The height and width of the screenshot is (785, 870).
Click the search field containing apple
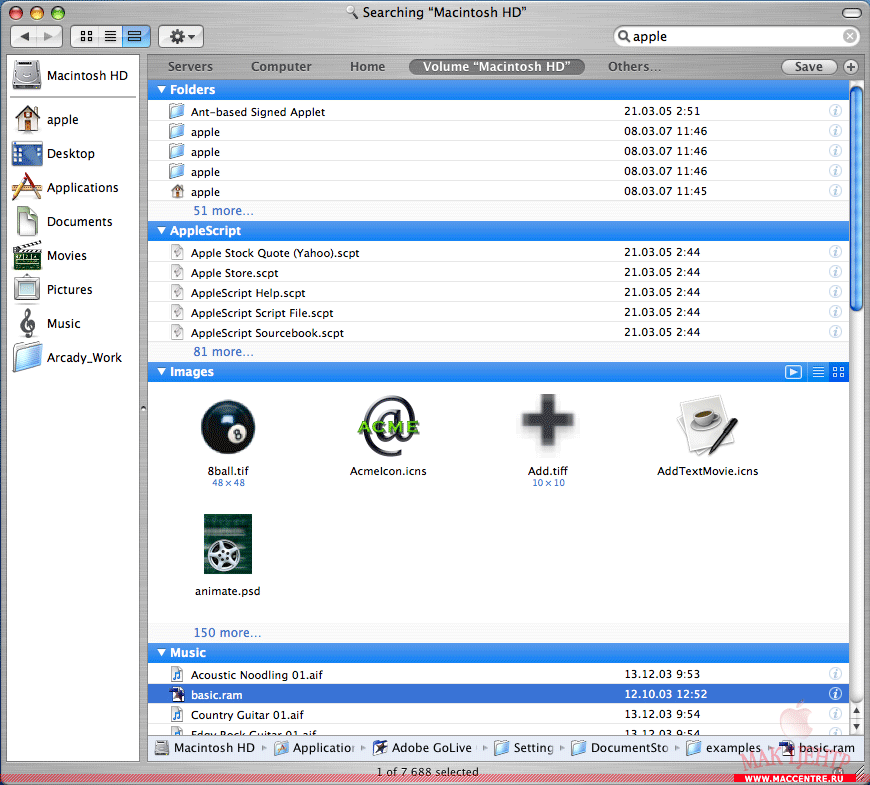(736, 37)
